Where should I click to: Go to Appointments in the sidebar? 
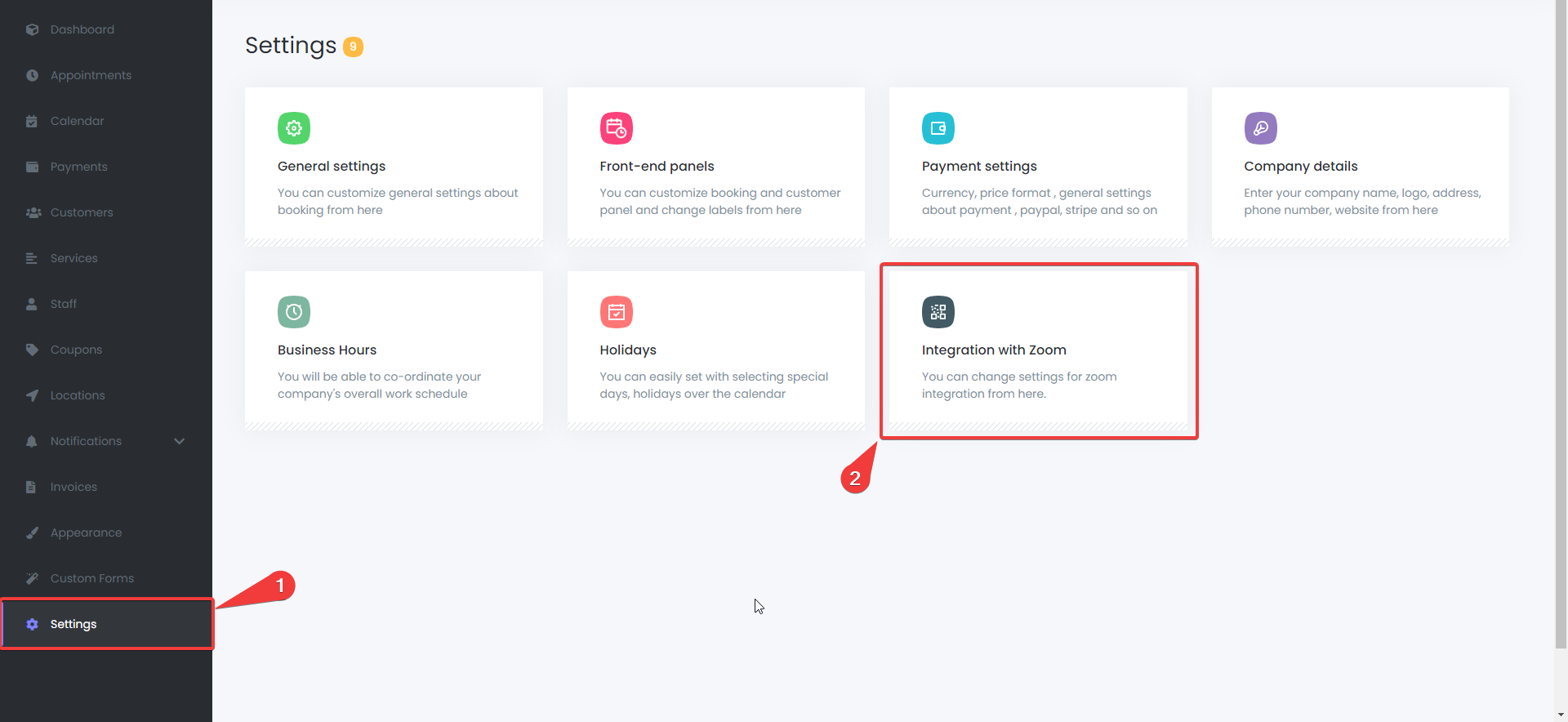pos(91,75)
